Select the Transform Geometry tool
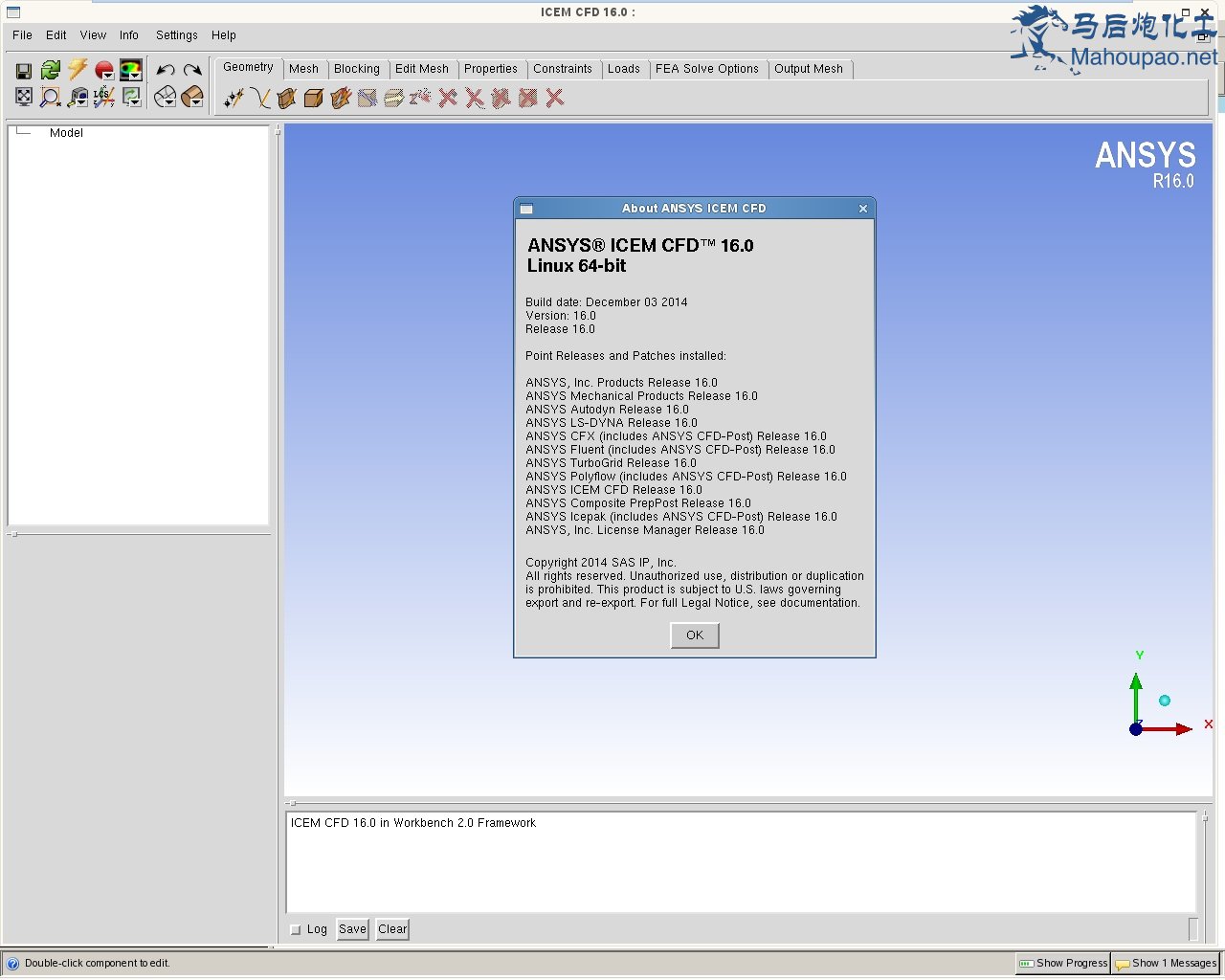This screenshot has height=980, width=1225. coord(394,98)
